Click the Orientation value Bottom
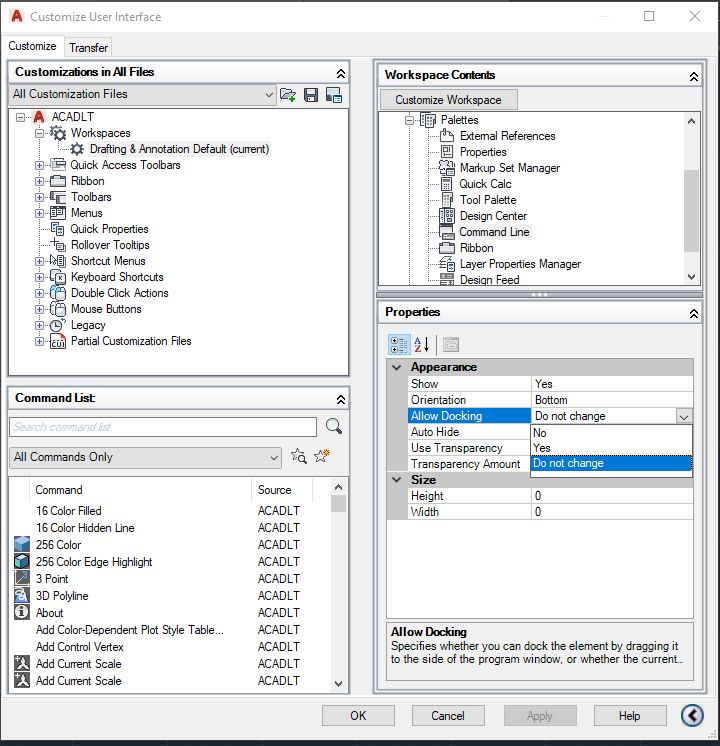This screenshot has height=746, width=720. (x=612, y=400)
